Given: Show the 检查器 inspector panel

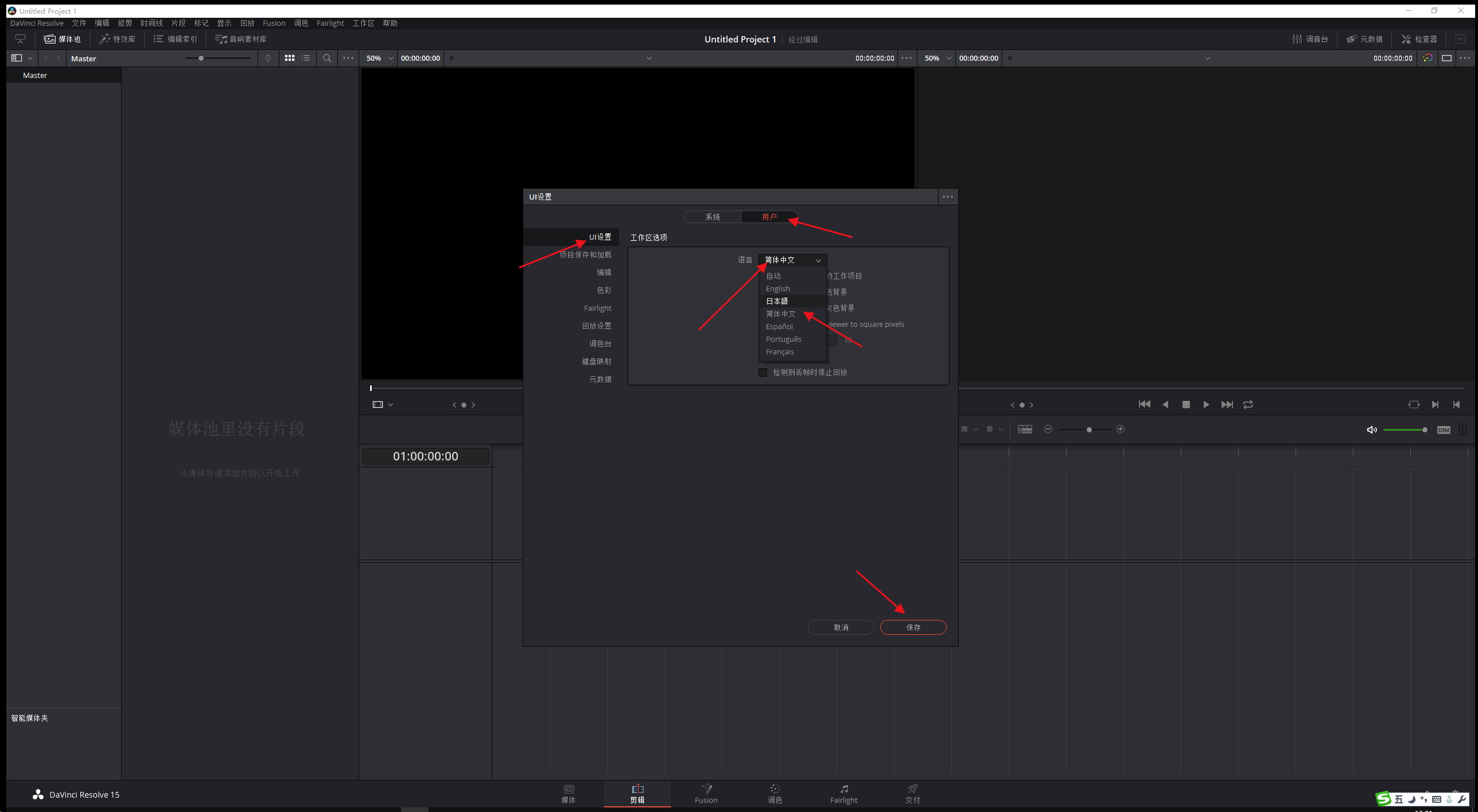Looking at the screenshot, I should (1419, 39).
